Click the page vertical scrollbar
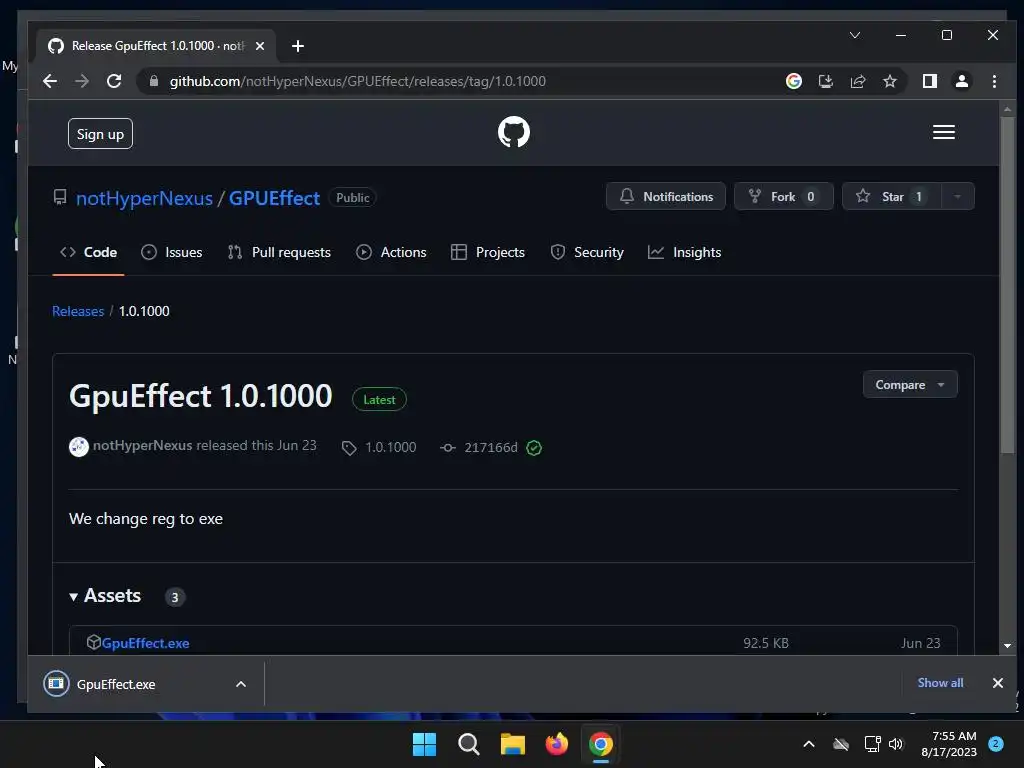 coord(1007,283)
